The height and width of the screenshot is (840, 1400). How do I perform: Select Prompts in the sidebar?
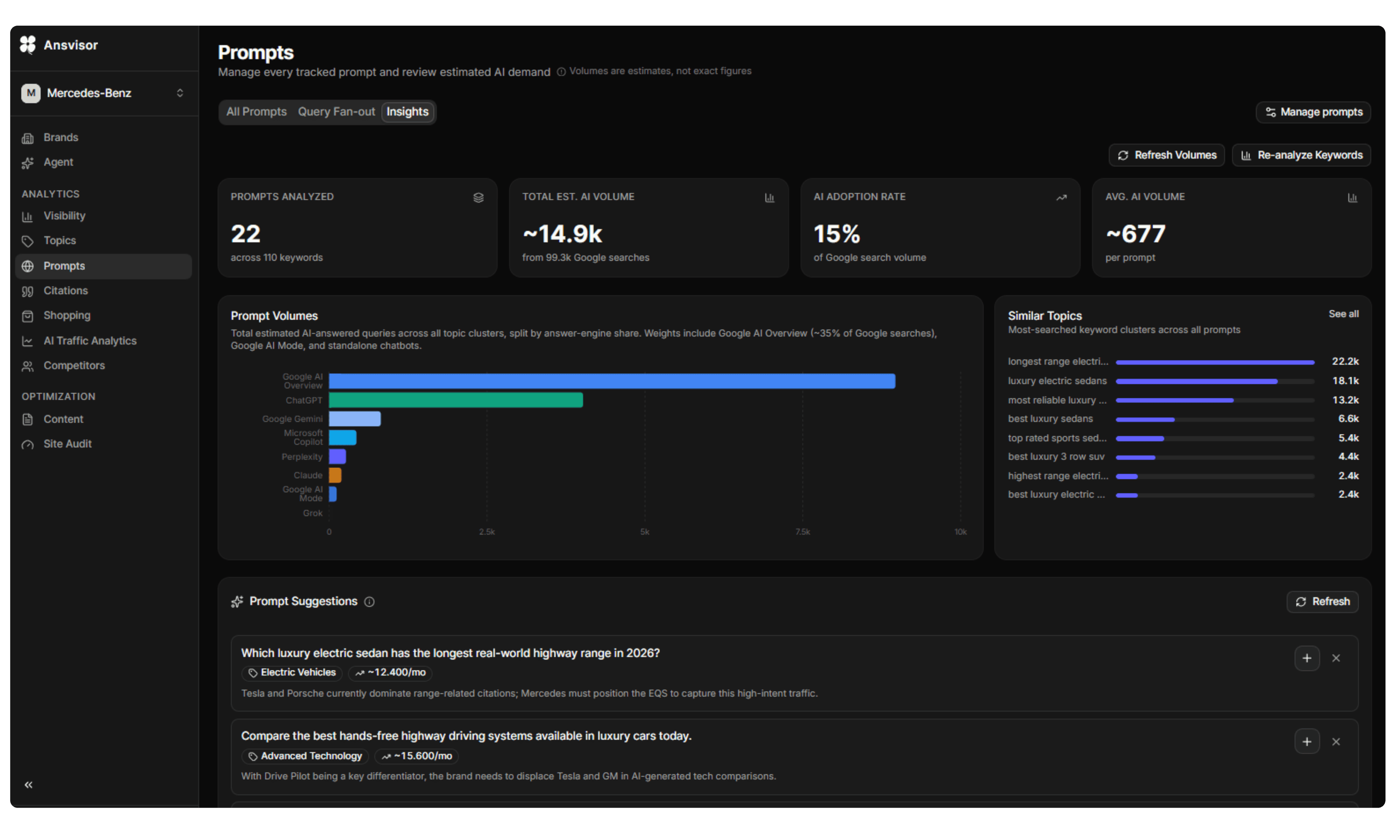pos(103,266)
